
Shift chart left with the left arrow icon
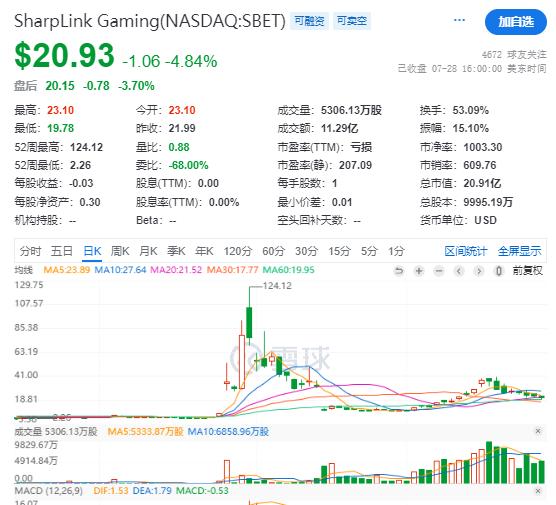[459, 271]
